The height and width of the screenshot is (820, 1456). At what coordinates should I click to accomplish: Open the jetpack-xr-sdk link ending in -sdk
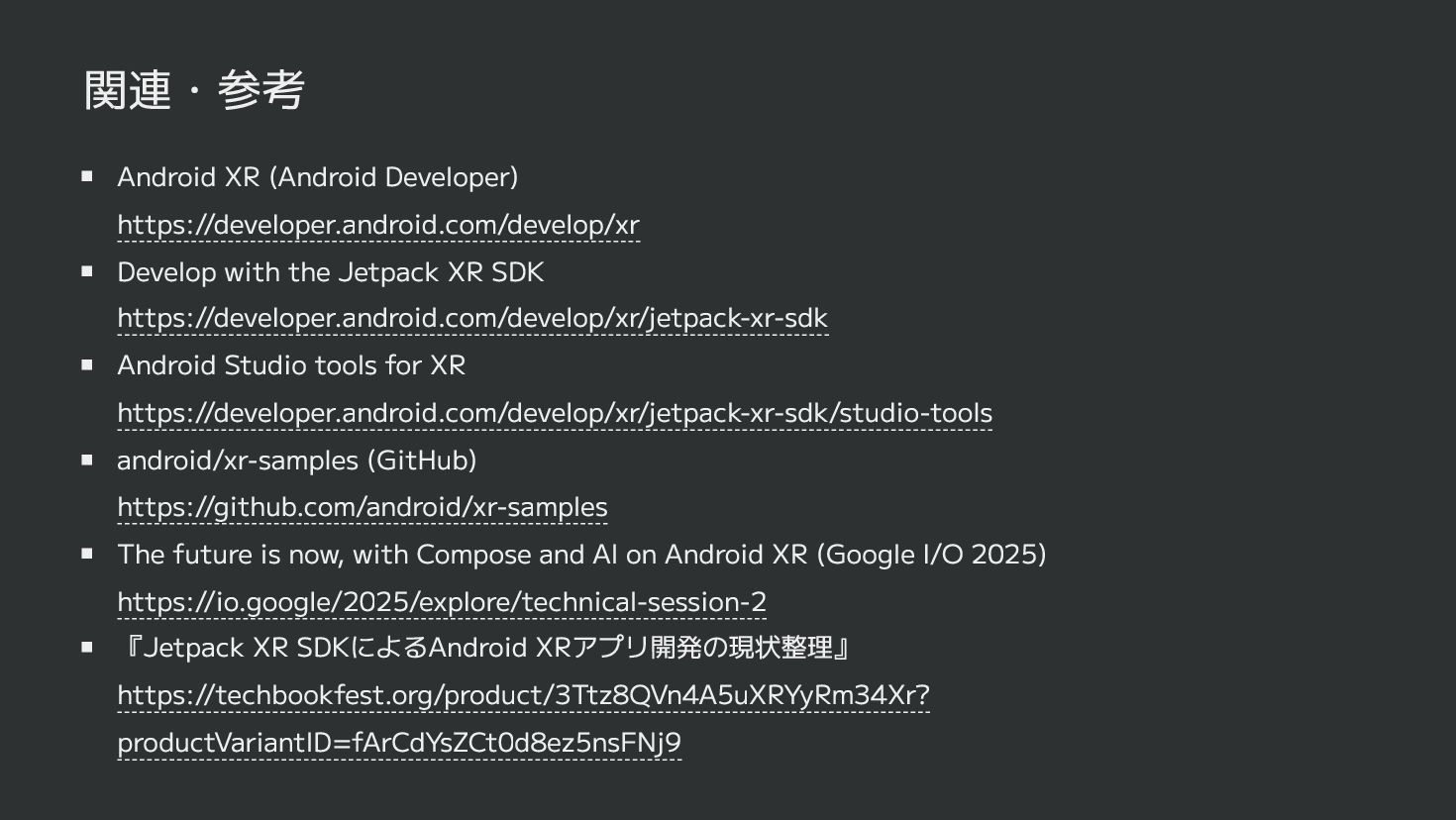click(x=472, y=318)
